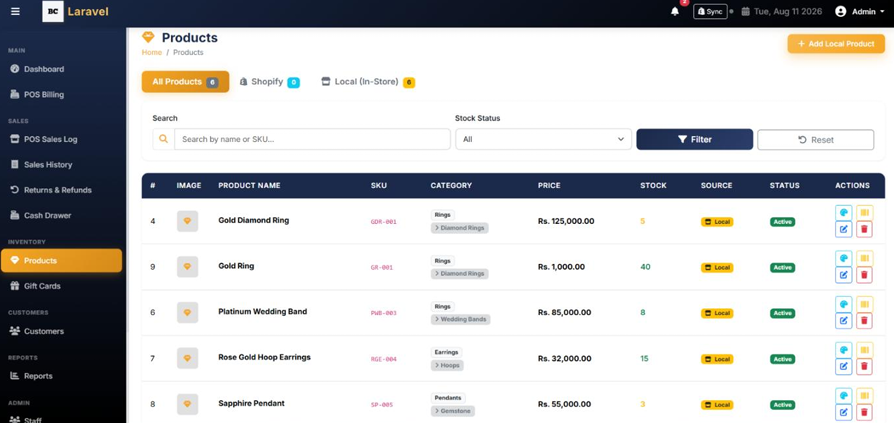894x423 pixels.
Task: Click the teal action icon for Rose Gold Hoop Earrings
Action: tap(844, 350)
